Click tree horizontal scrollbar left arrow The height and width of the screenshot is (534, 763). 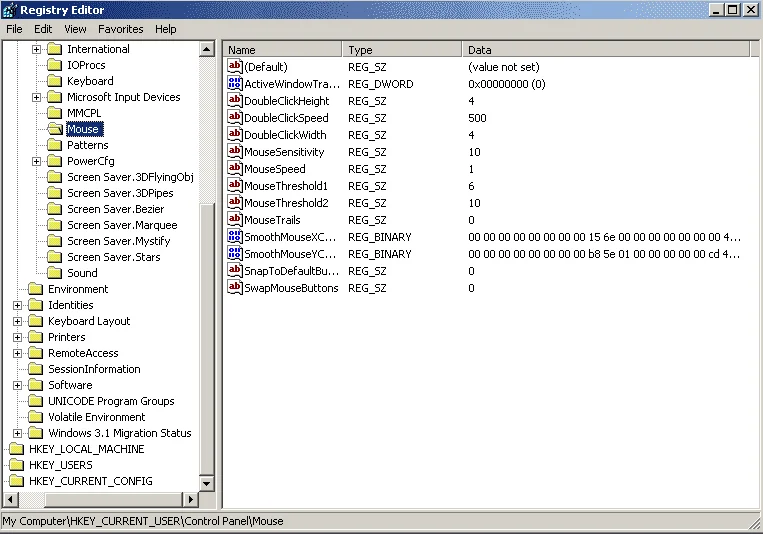tap(11, 499)
